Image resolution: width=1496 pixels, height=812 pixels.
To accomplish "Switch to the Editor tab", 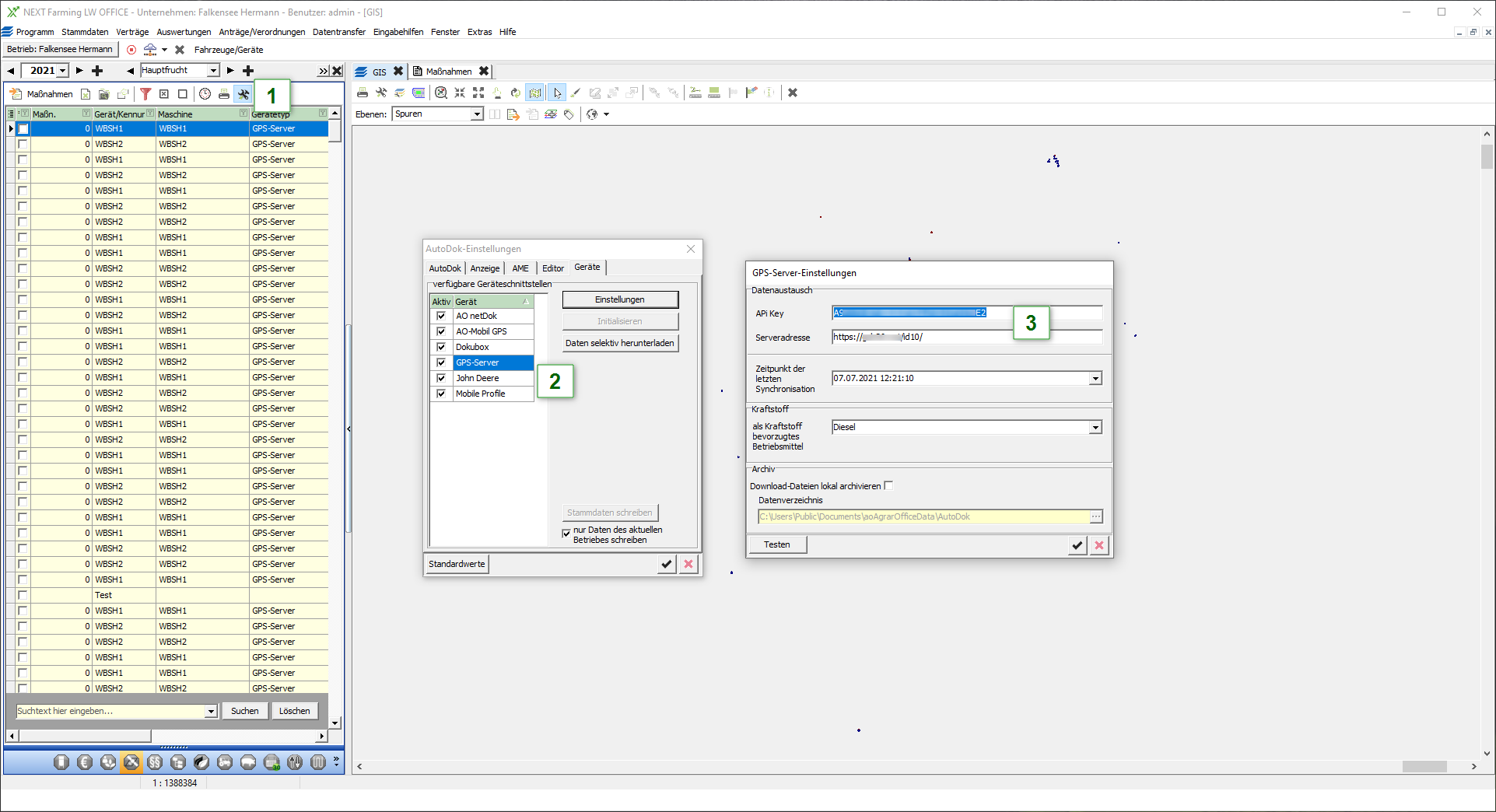I will (552, 268).
